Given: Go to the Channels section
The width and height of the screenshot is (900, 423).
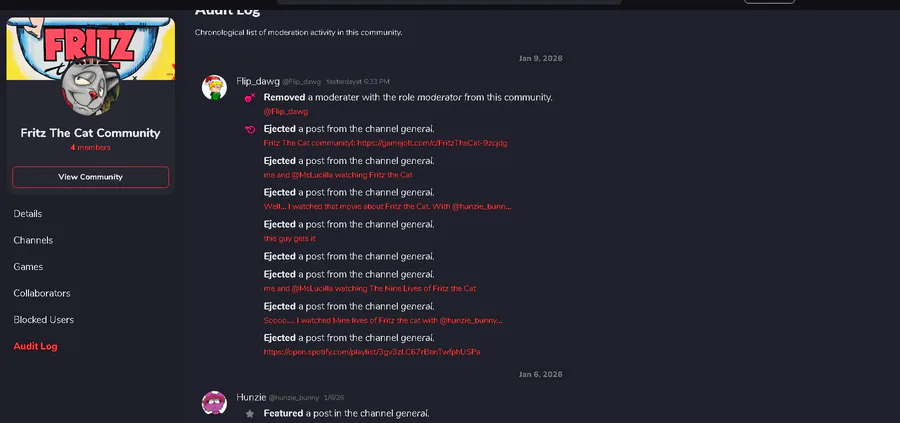Looking at the screenshot, I should pyautogui.click(x=33, y=240).
